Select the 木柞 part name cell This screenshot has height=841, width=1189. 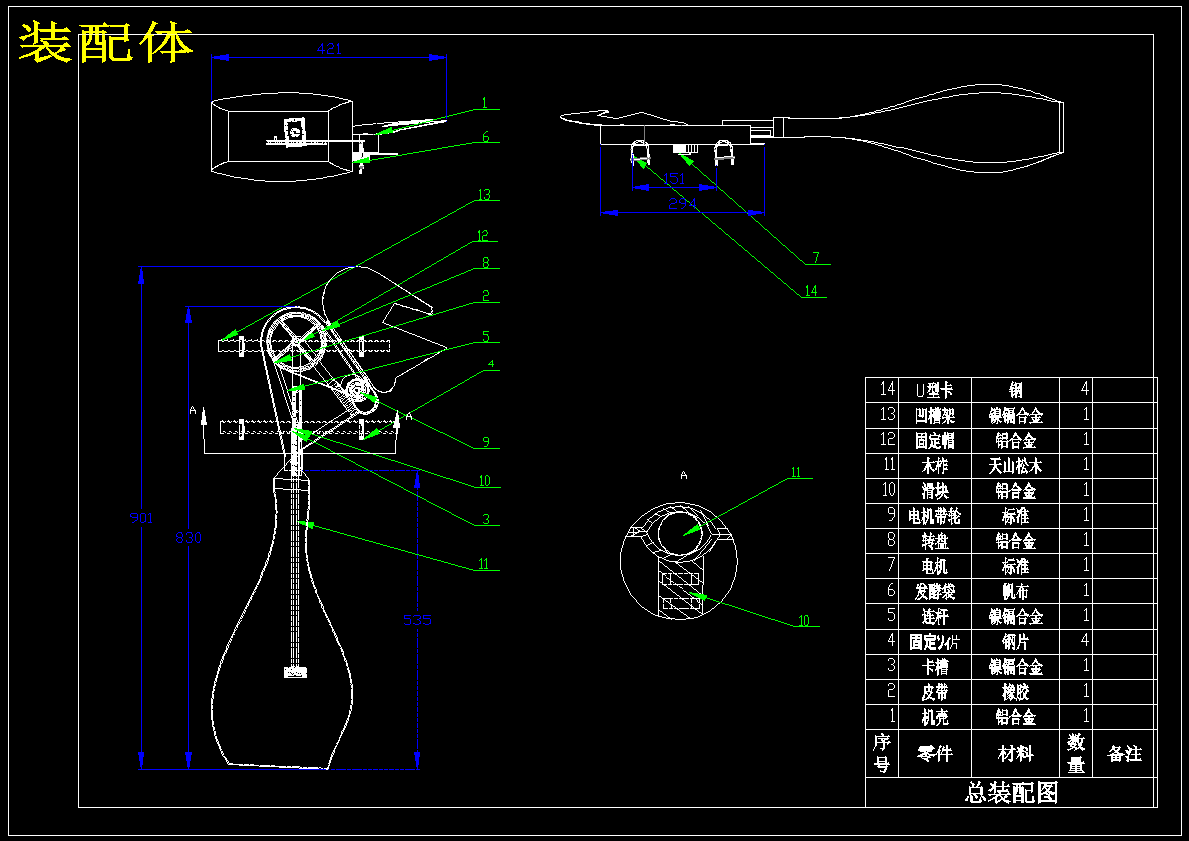[934, 466]
